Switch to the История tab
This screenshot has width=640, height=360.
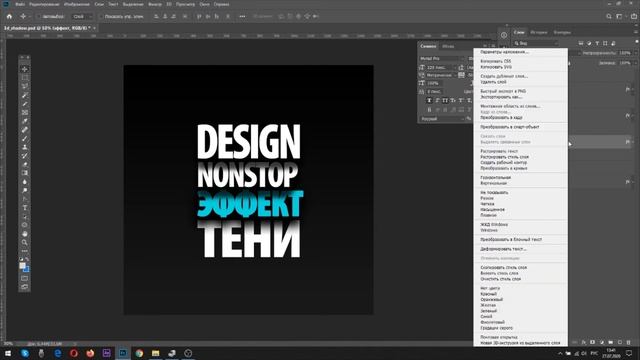coord(539,32)
